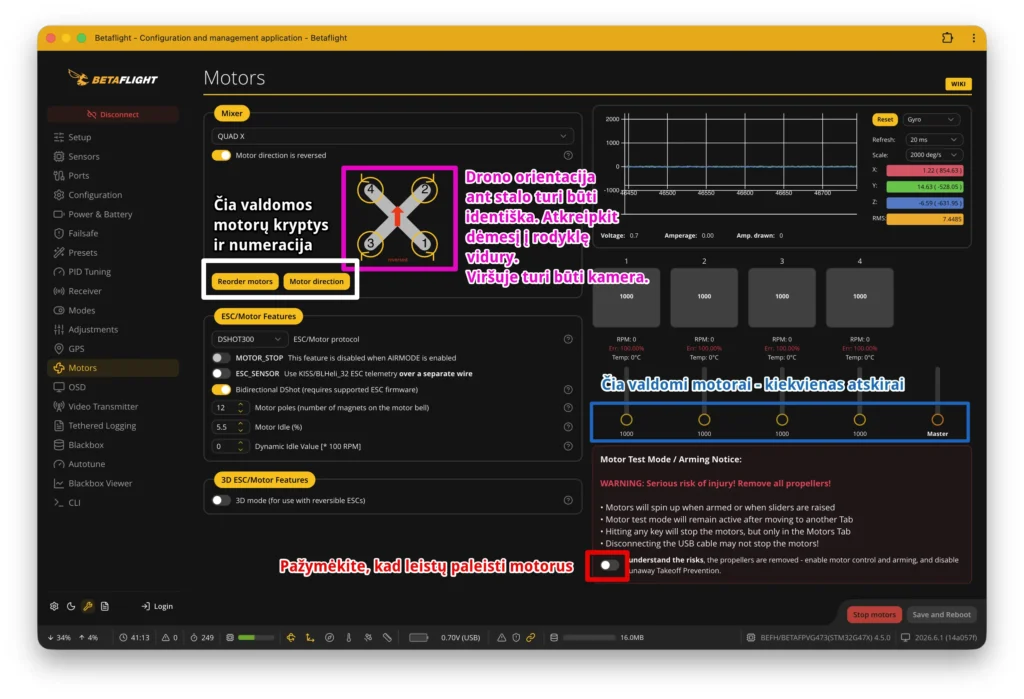Click the Blackbox database icon
1024x699 pixels.
click(x=59, y=445)
